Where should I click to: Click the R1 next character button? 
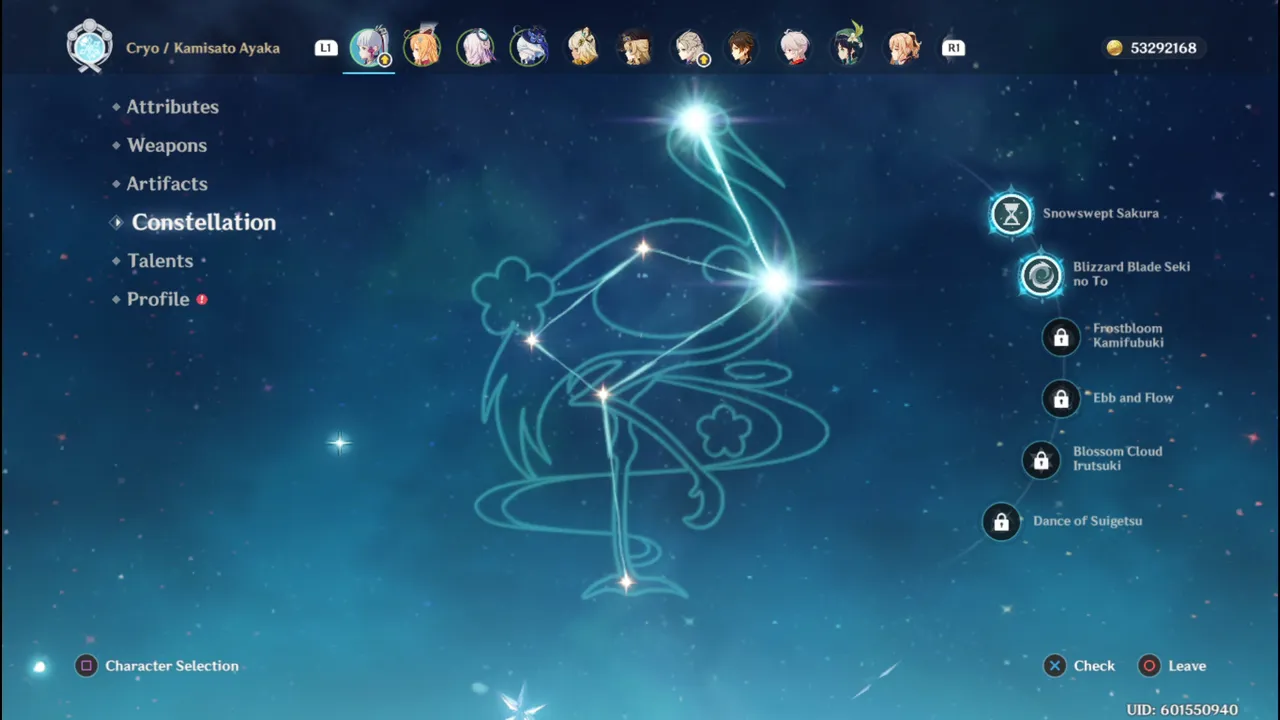tap(954, 48)
